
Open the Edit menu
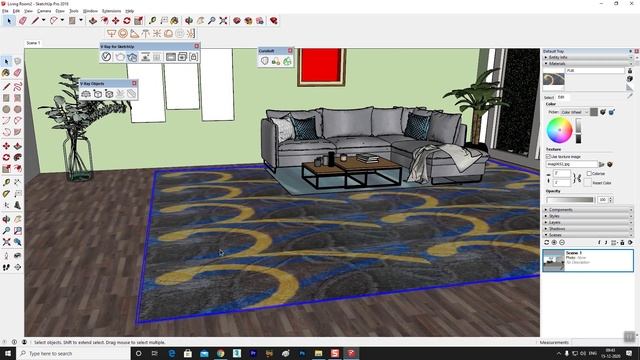[16, 11]
